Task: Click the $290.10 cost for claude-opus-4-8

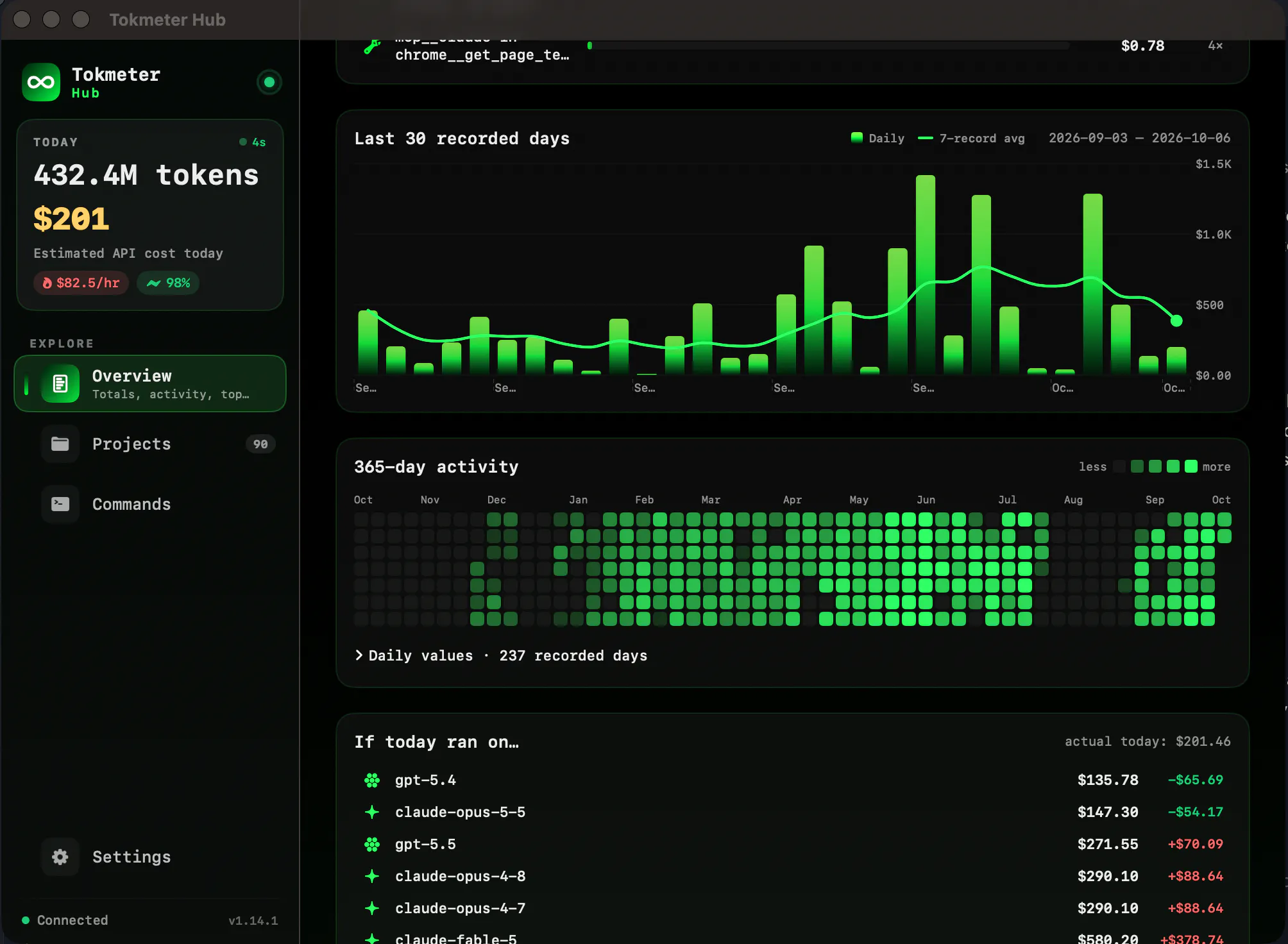Action: [1108, 876]
